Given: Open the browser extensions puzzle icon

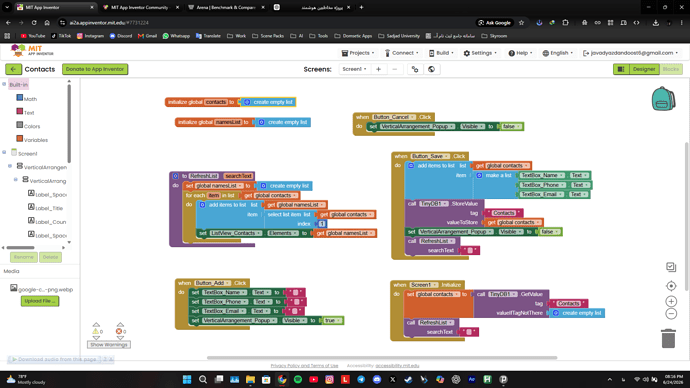Looking at the screenshot, I should (565, 22).
